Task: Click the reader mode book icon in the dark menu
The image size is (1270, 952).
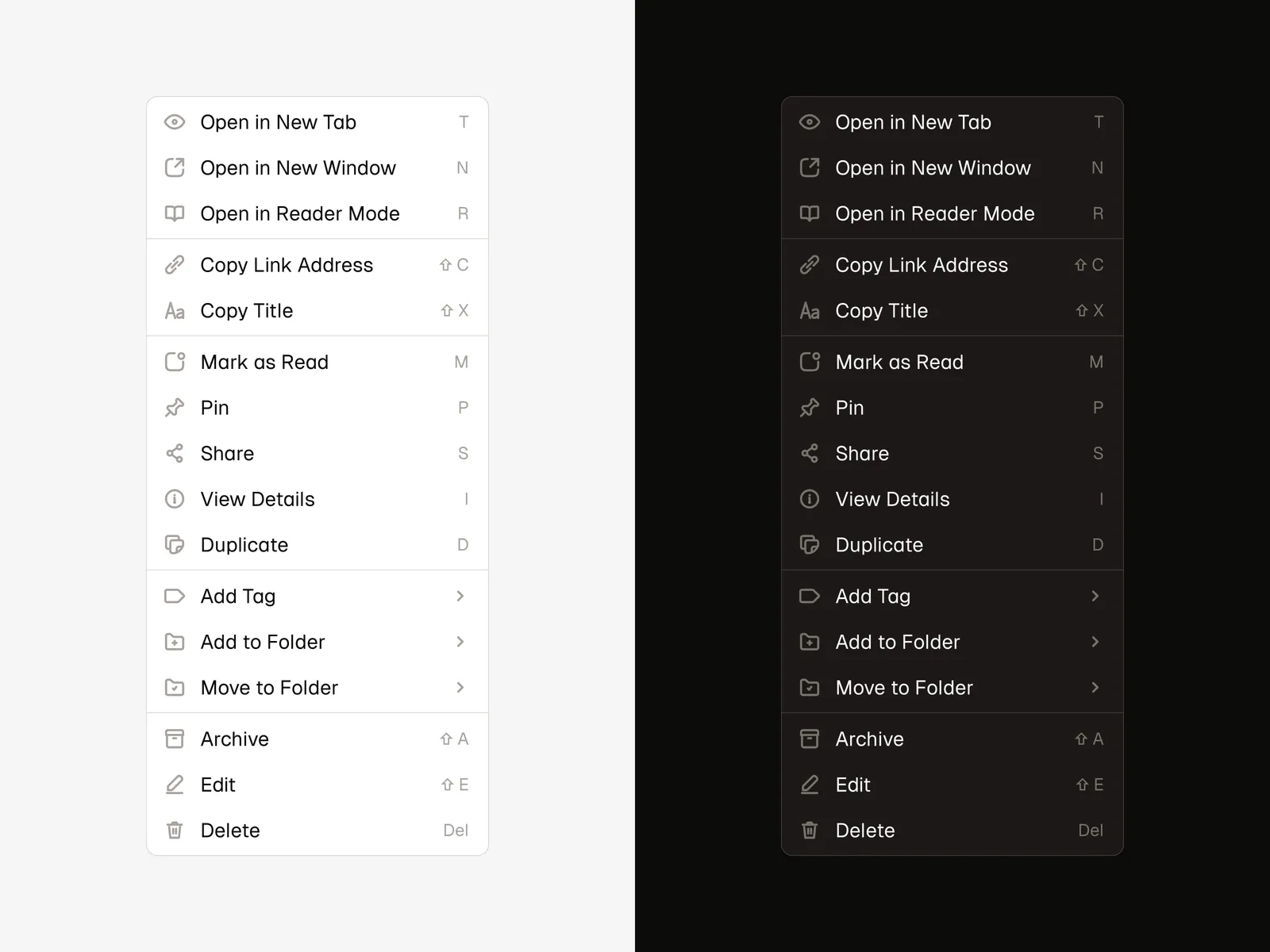Action: (x=810, y=213)
